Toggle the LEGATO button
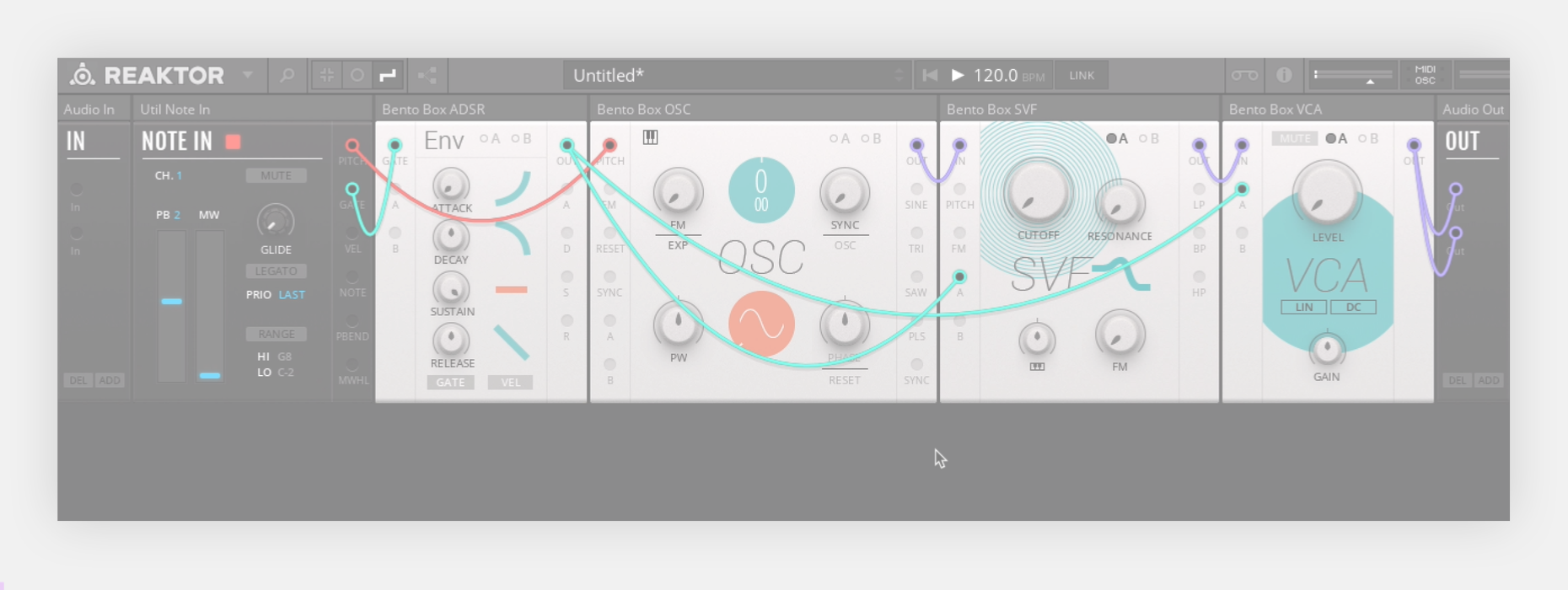Image resolution: width=1568 pixels, height=590 pixels. tap(277, 271)
